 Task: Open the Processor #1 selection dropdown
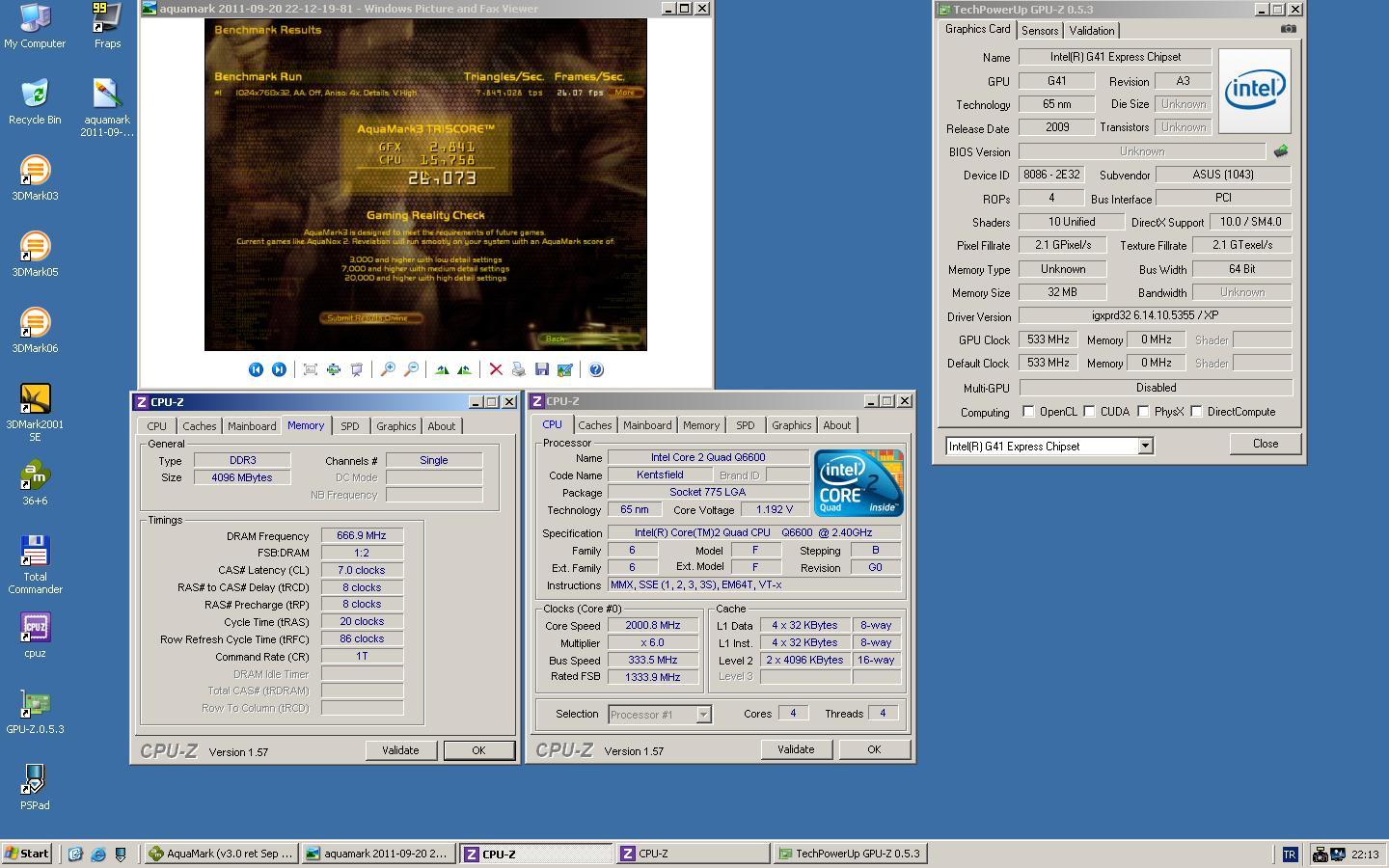click(703, 715)
